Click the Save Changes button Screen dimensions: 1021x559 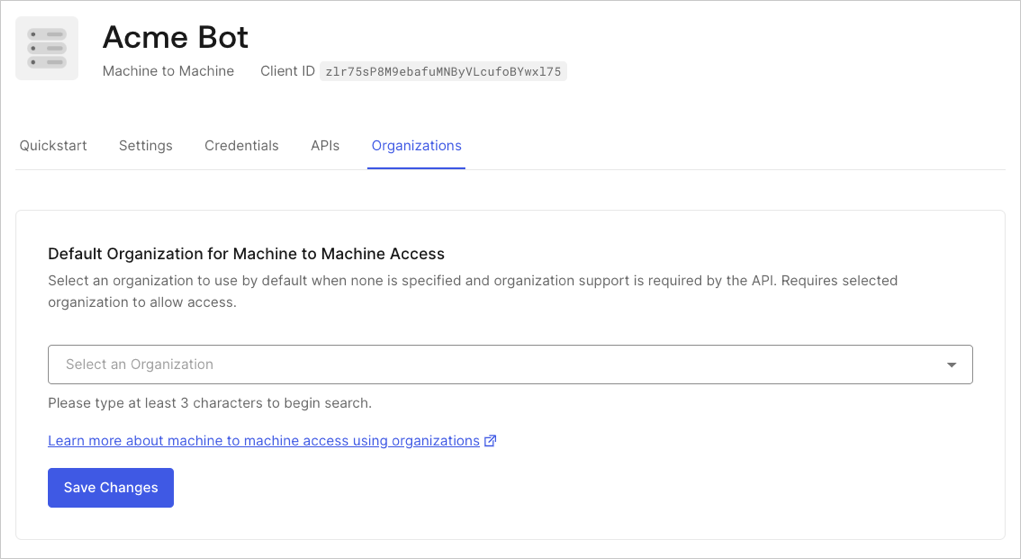click(x=111, y=487)
